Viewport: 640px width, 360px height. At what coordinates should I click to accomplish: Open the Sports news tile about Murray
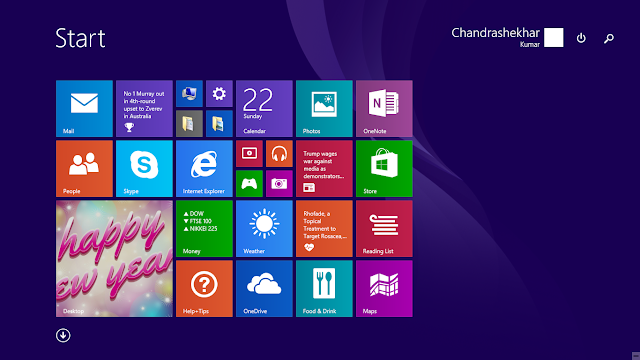pyautogui.click(x=144, y=109)
